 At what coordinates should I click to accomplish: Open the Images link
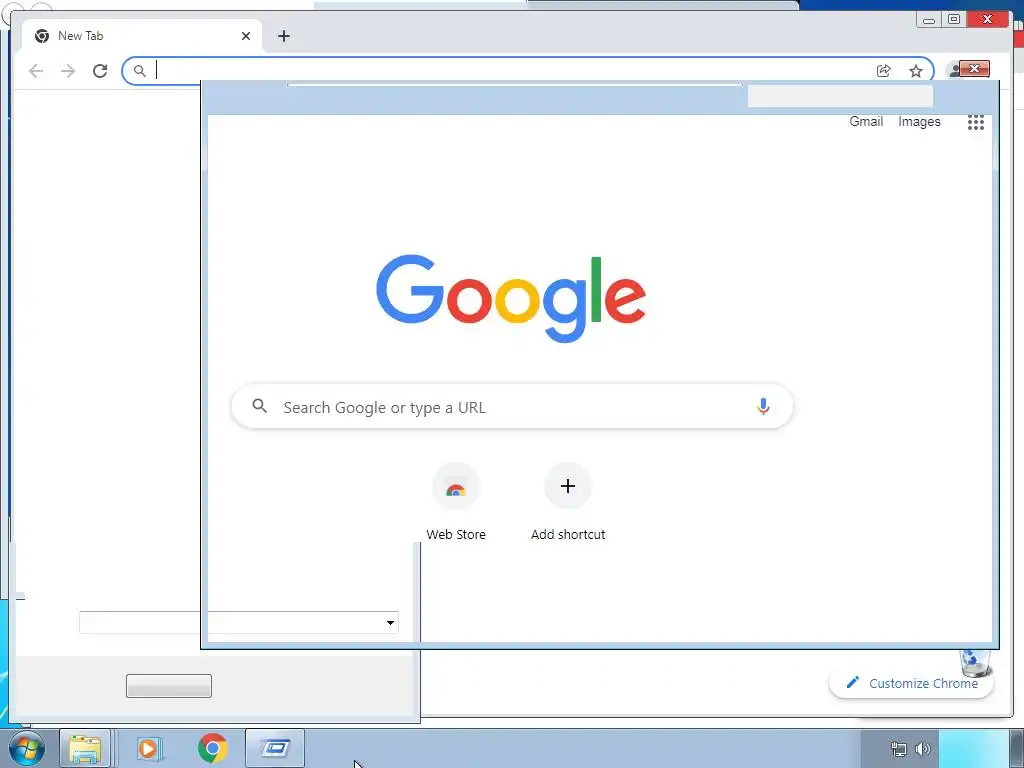[x=919, y=121]
